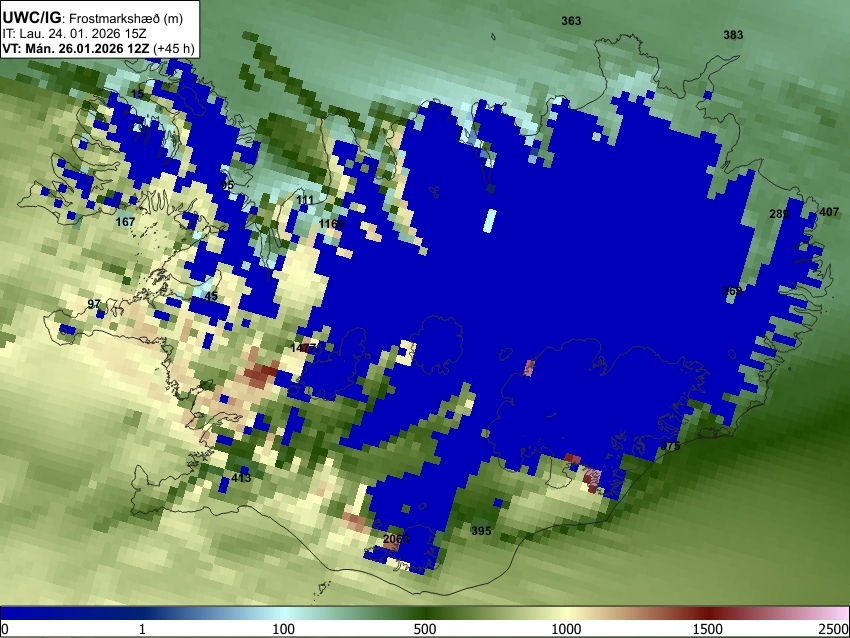Select the 413 value on the map
Viewport: 850px width, 638px height.
tap(241, 478)
